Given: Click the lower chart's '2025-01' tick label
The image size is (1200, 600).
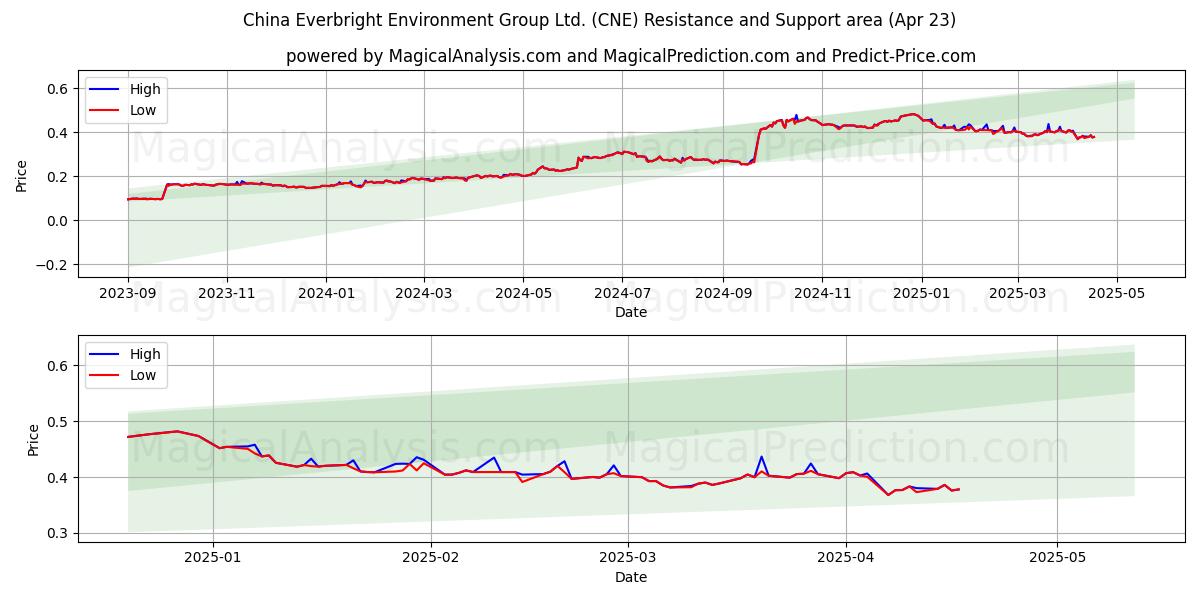Looking at the screenshot, I should click(x=214, y=560).
